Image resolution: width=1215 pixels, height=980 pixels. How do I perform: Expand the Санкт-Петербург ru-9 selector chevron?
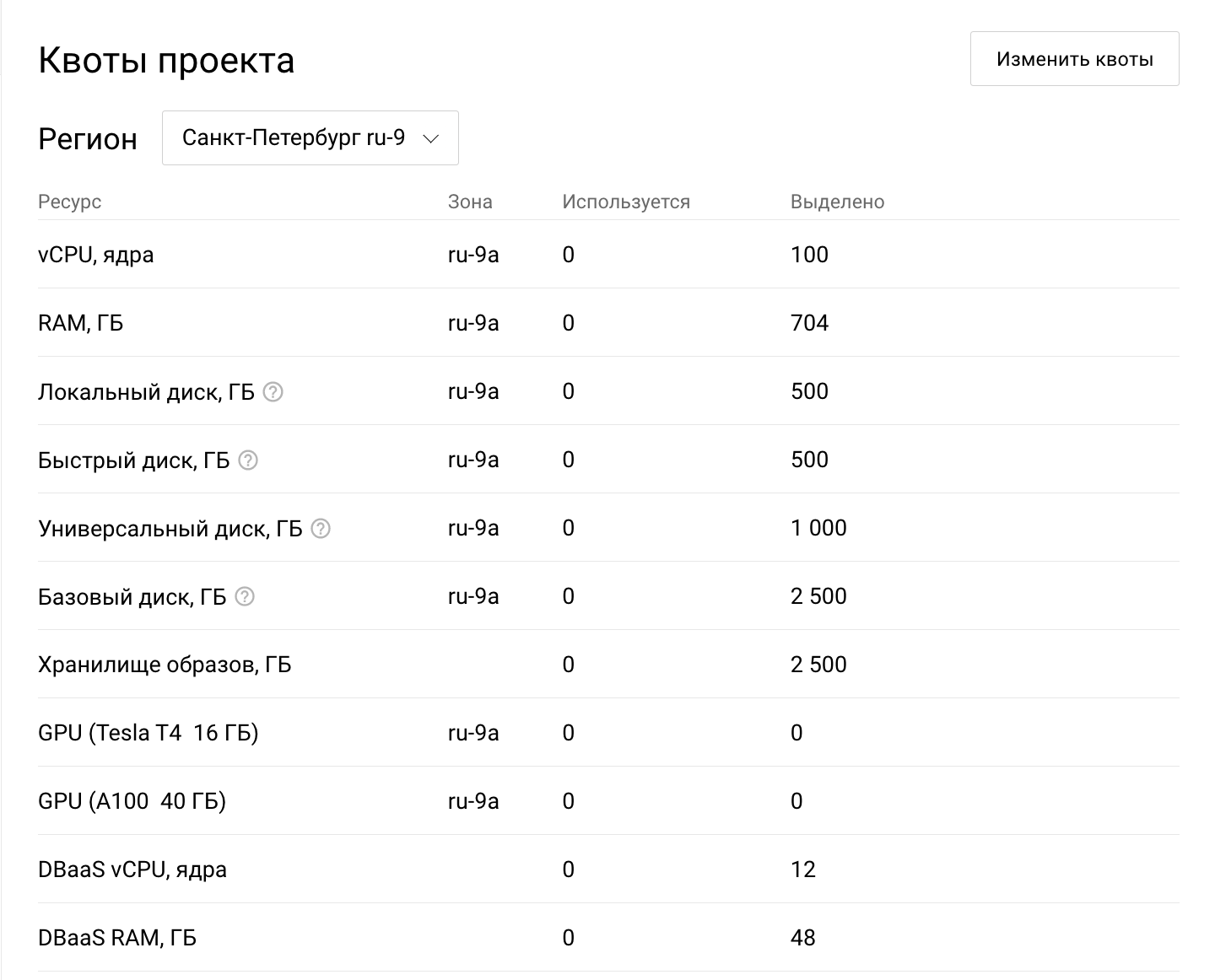point(430,138)
